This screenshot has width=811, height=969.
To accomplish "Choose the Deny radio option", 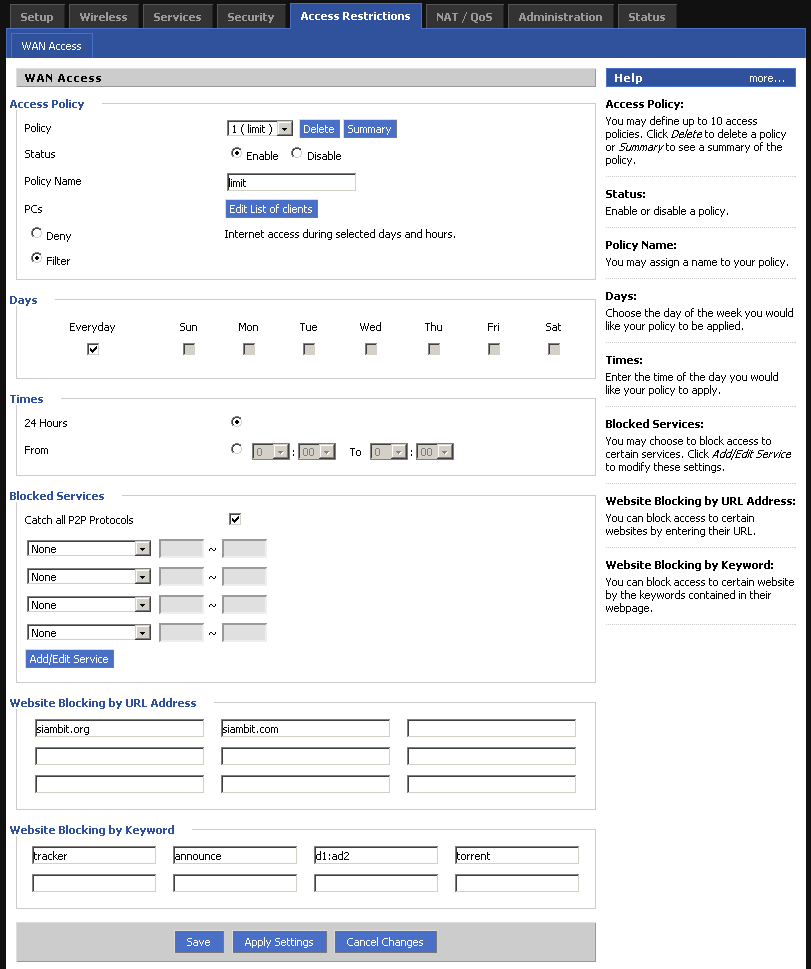I will tap(36, 233).
